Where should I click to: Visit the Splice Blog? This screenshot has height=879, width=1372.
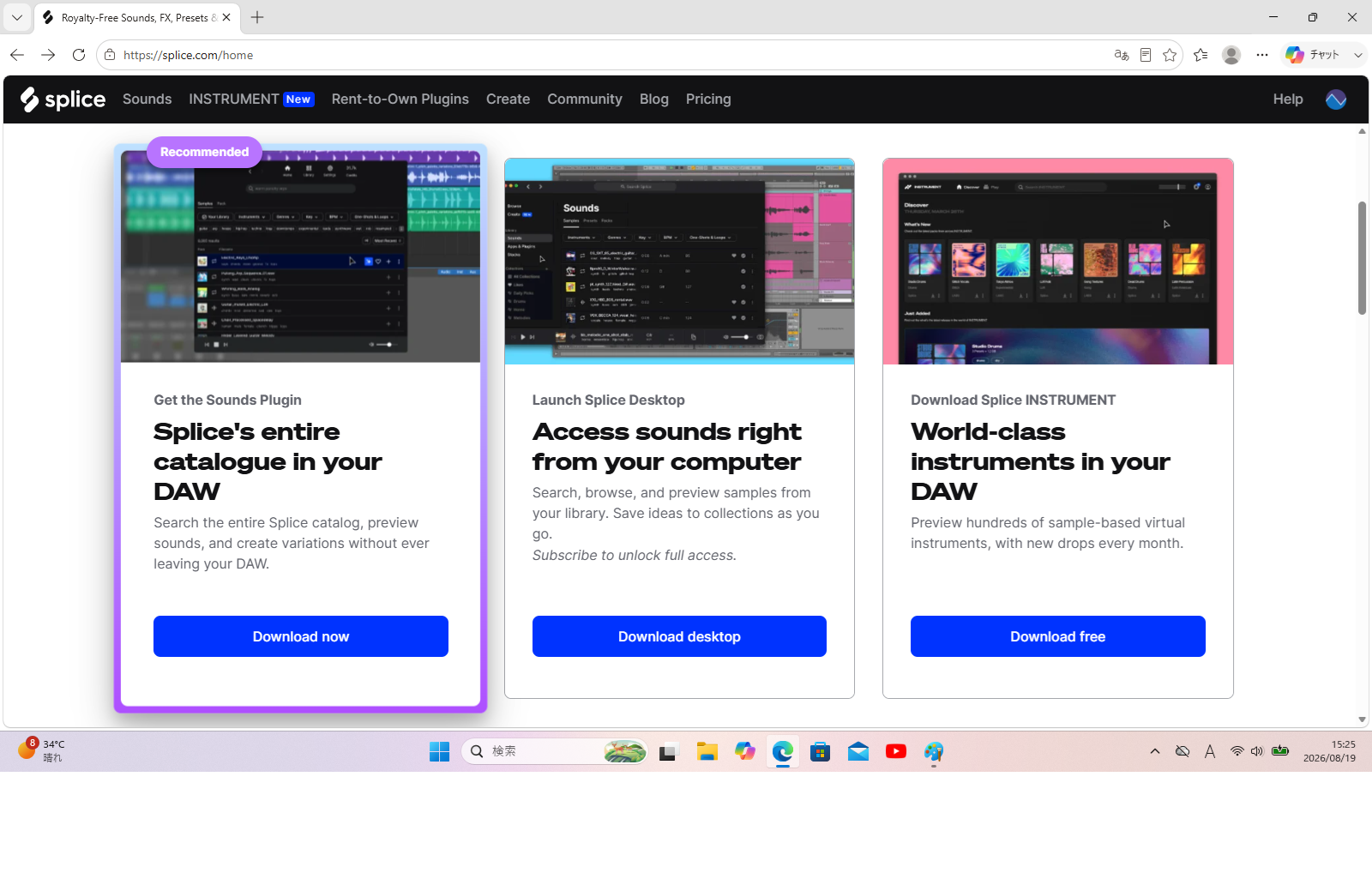pos(654,99)
